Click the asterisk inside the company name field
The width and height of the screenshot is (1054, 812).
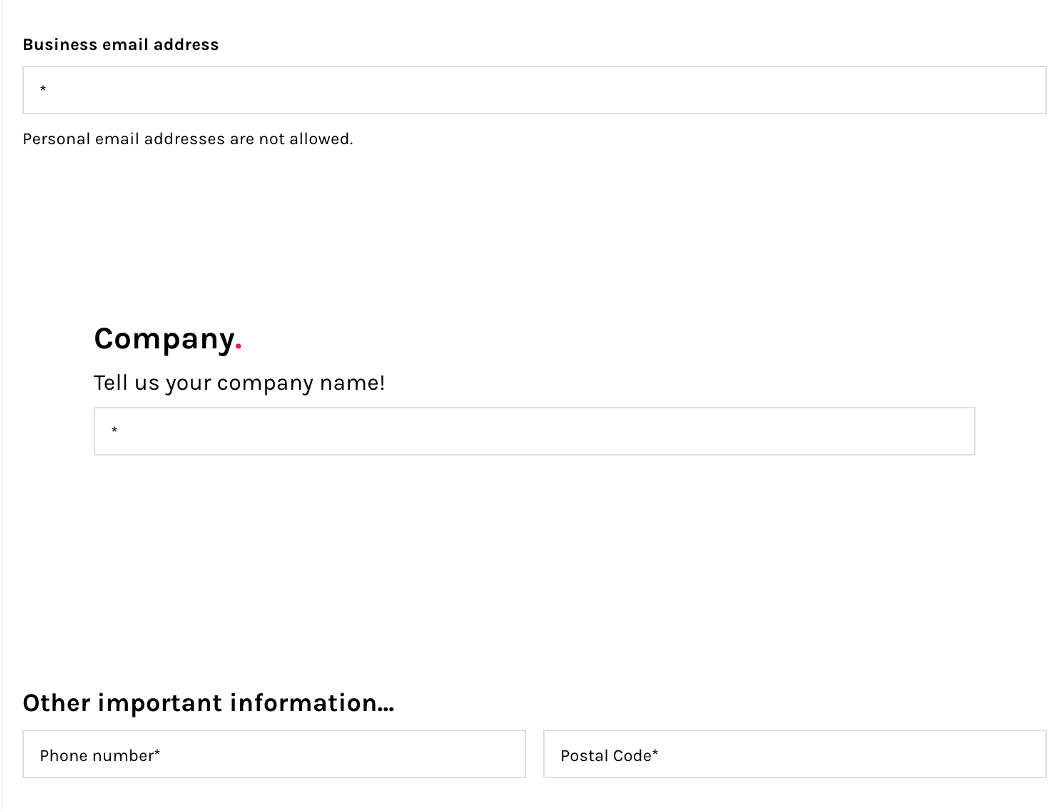point(115,431)
